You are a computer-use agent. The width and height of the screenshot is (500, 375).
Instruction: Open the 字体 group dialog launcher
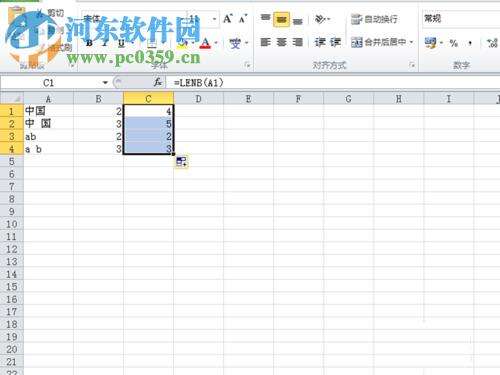pyautogui.click(x=247, y=65)
